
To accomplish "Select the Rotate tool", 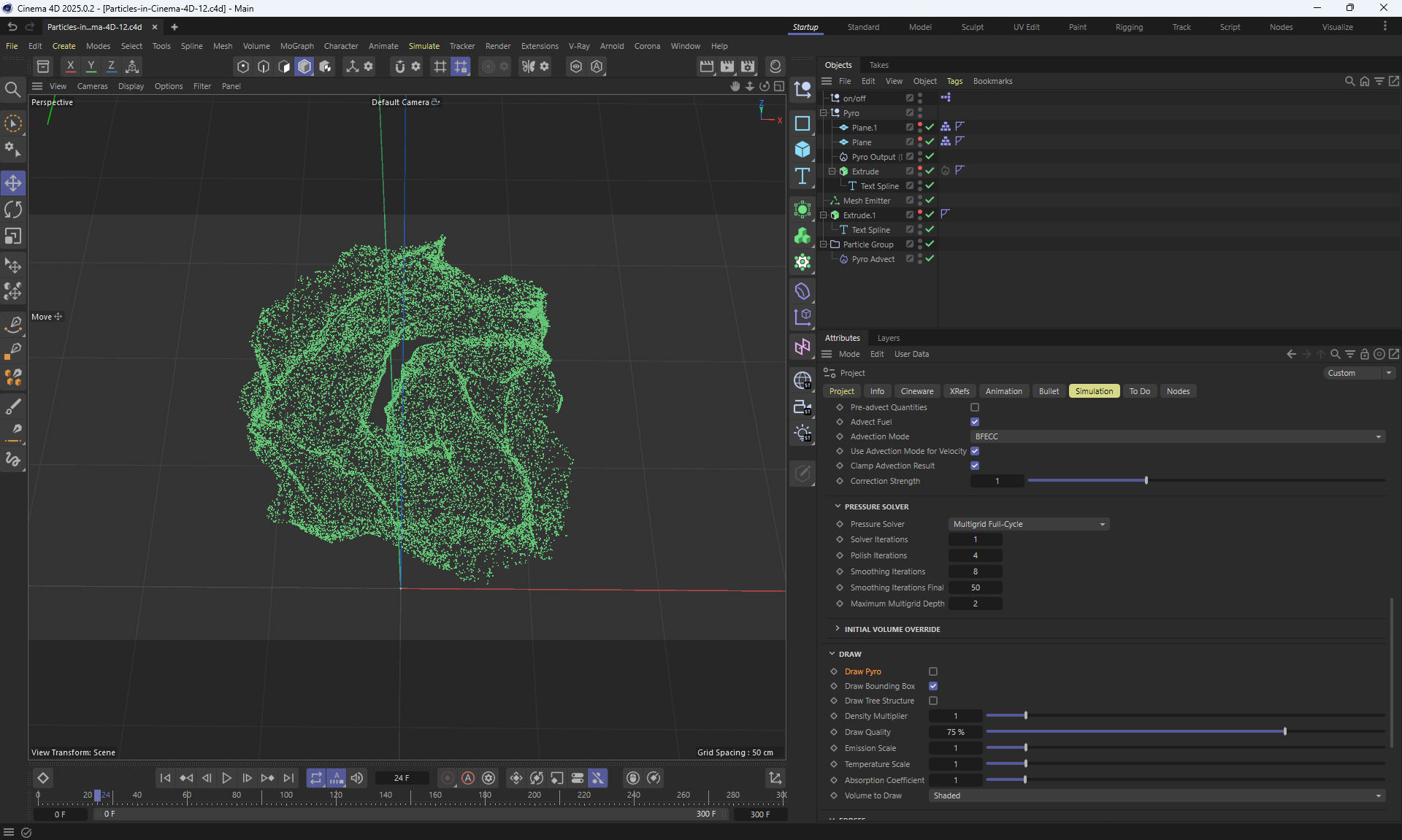I will click(13, 209).
